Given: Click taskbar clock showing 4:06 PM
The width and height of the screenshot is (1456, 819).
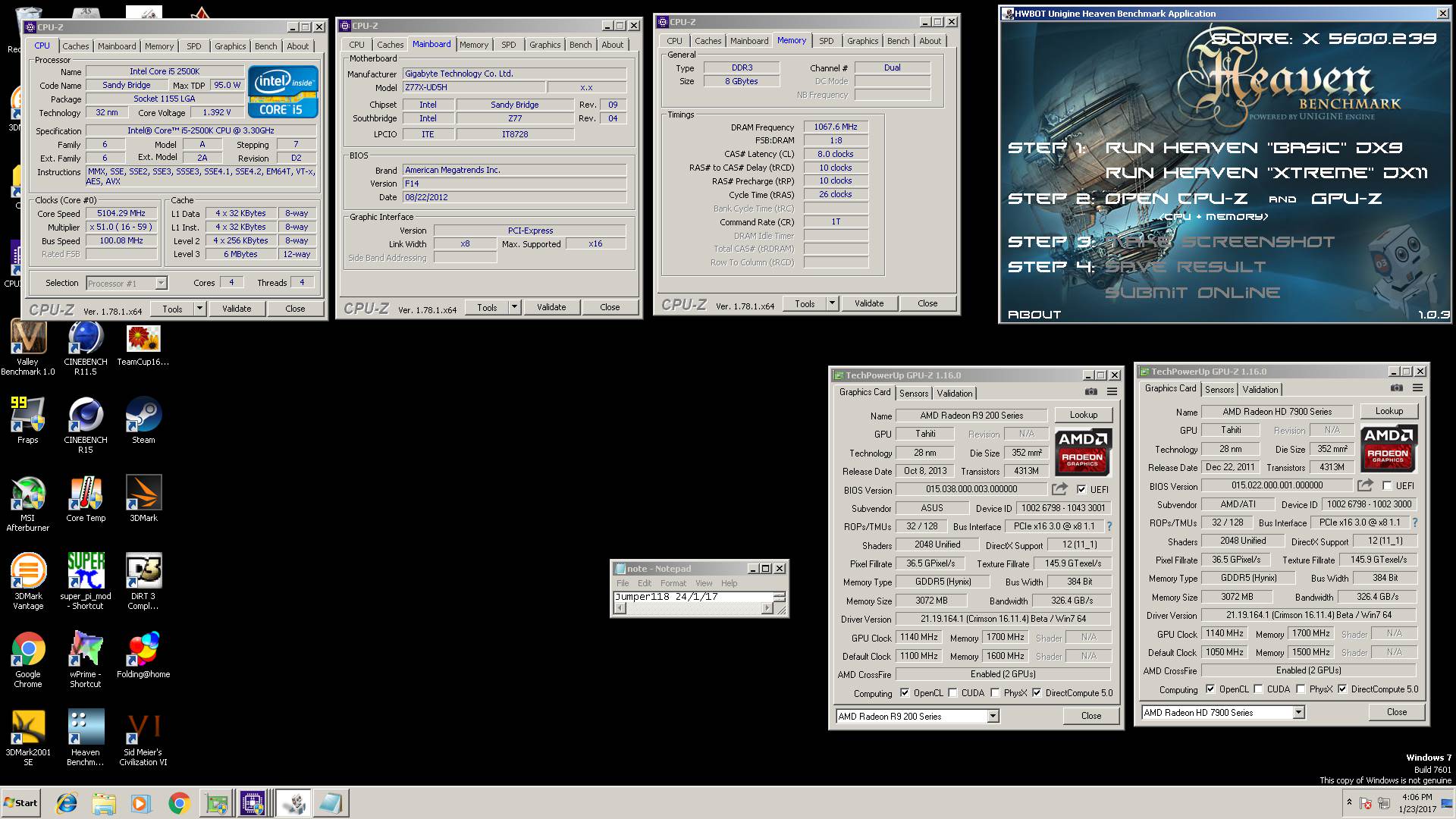Looking at the screenshot, I should (1417, 803).
